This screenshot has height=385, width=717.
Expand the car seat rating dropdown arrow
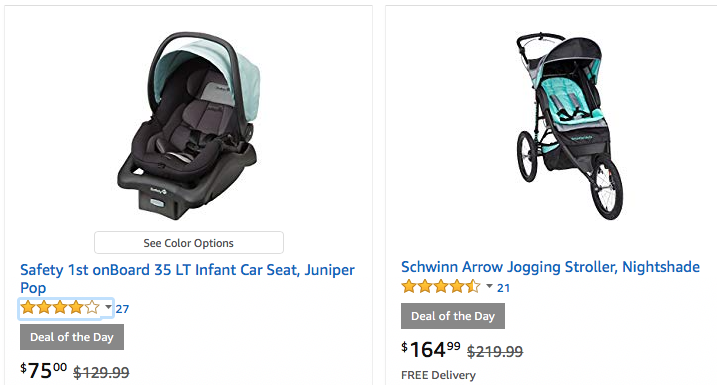(x=108, y=306)
